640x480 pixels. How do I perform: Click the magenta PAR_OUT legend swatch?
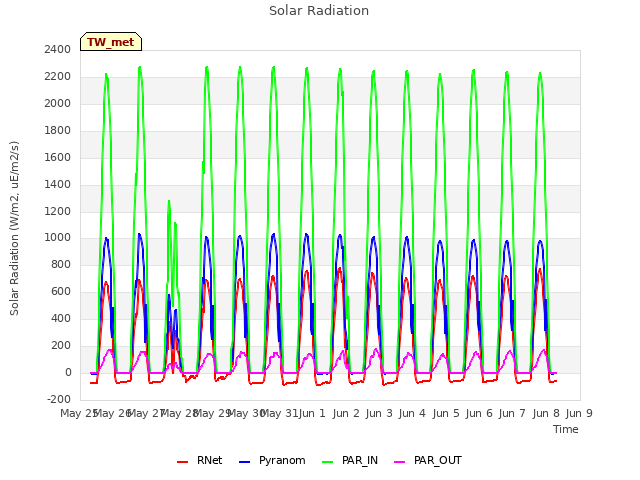click(x=400, y=462)
